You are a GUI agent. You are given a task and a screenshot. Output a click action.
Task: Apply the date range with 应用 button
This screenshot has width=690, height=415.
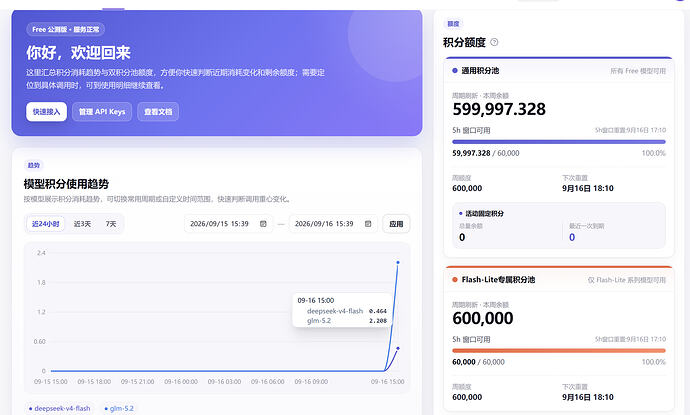(396, 224)
